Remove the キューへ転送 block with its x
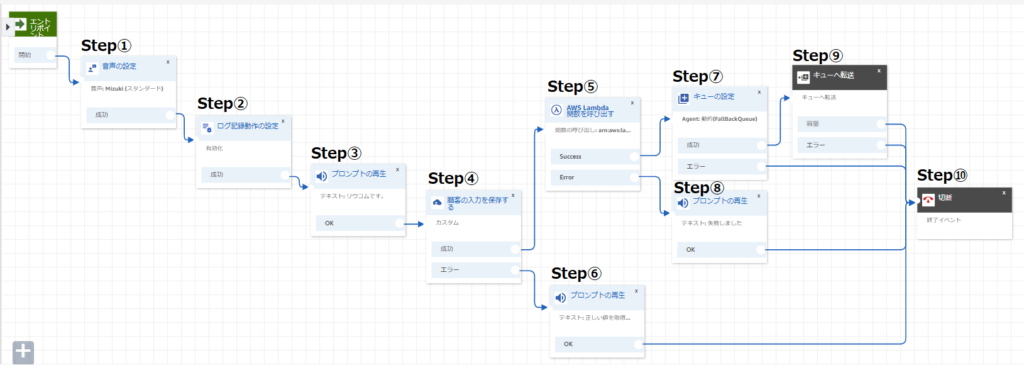The width and height of the screenshot is (1024, 365). point(878,71)
